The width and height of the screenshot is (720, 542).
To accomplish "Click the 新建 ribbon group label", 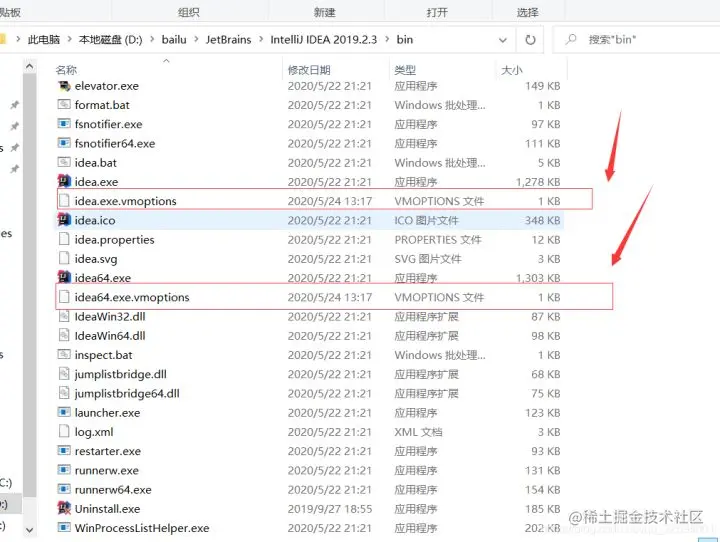I will pos(325,12).
